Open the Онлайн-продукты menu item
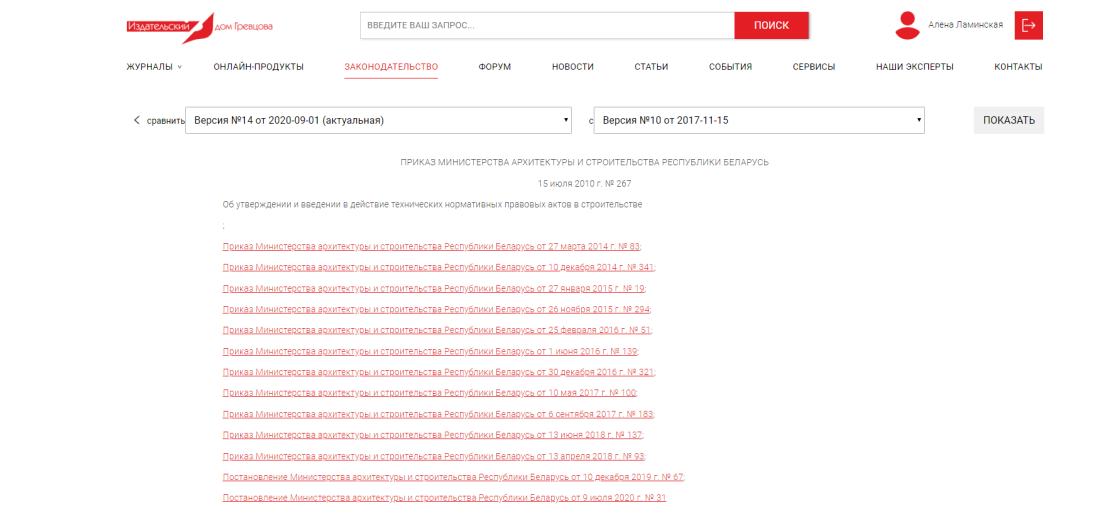This screenshot has width=1104, height=507. click(x=258, y=67)
